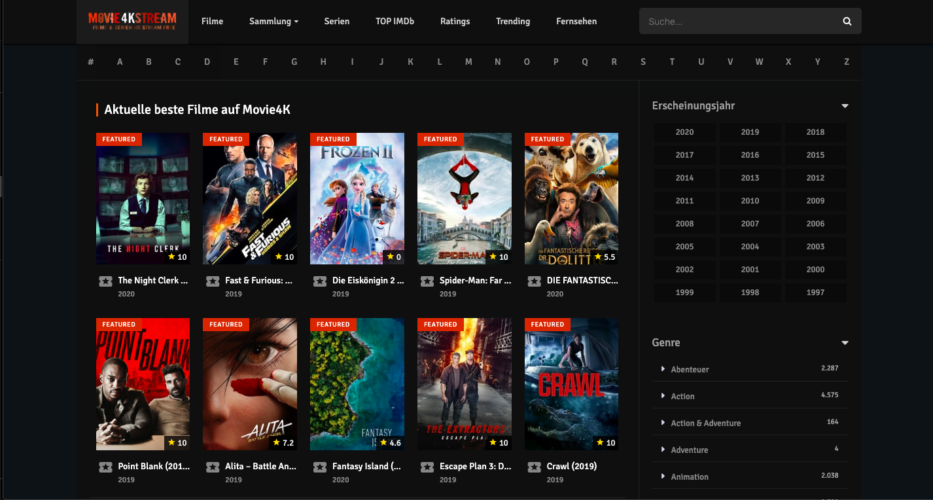Open the Sammlung dropdown menu
Screen dimensions: 933x500
pyautogui.click(x=274, y=21)
